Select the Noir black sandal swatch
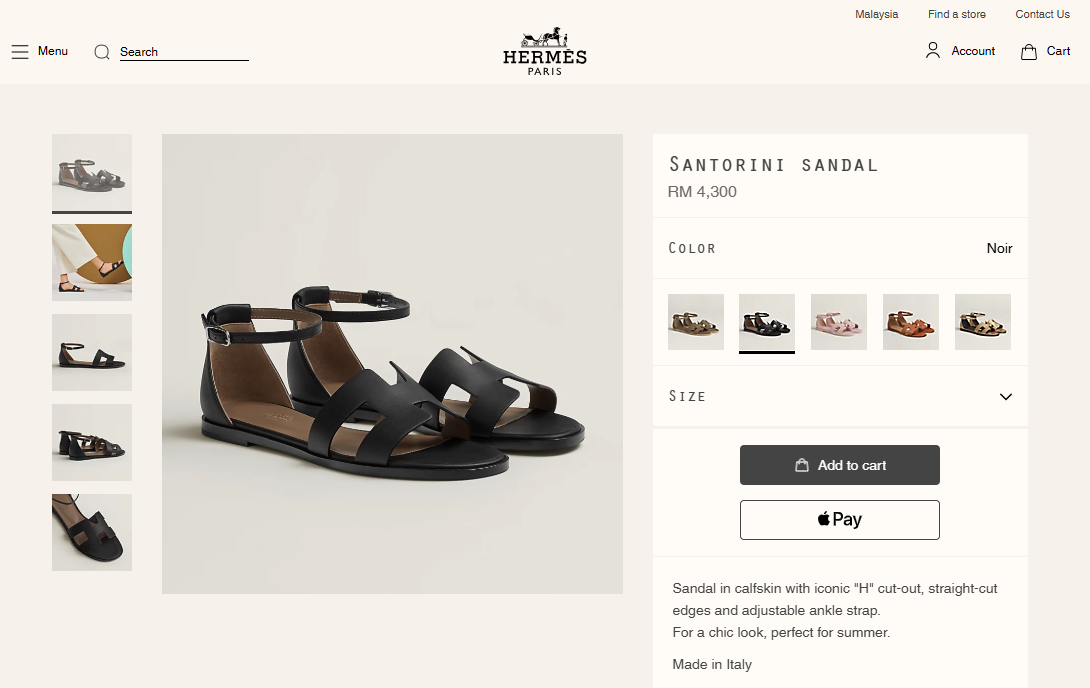Screen dimensions: 1090x688 click(767, 322)
